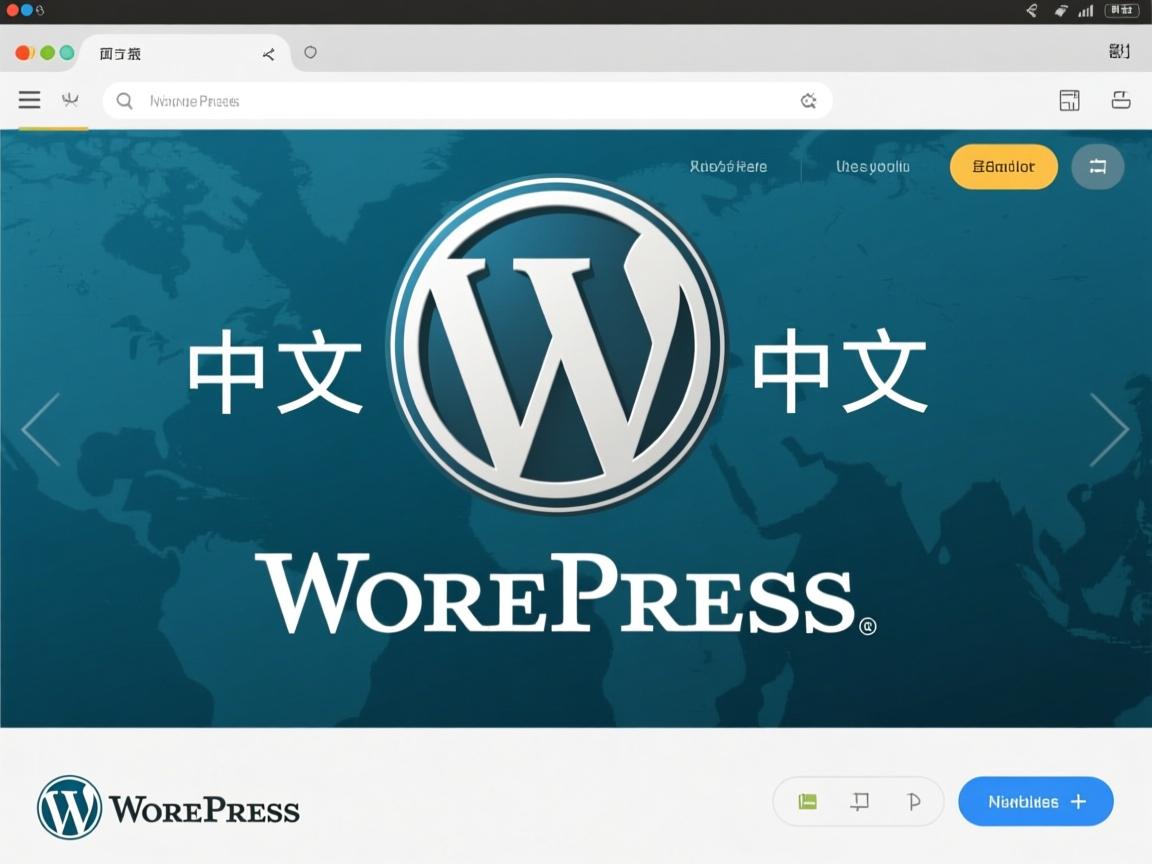The width and height of the screenshot is (1152, 864).
Task: Click the WordPress icon left of the address bar
Action: pos(68,100)
